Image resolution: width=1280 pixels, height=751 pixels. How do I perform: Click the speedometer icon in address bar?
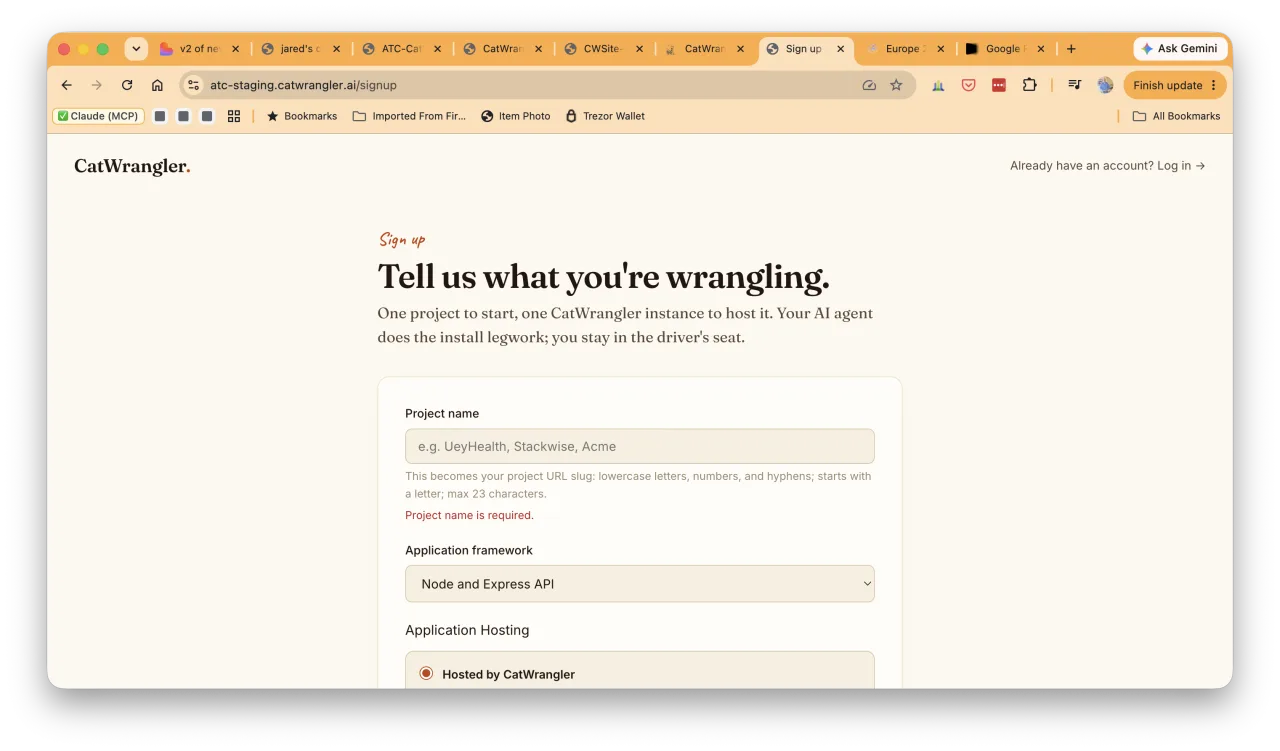click(x=869, y=85)
